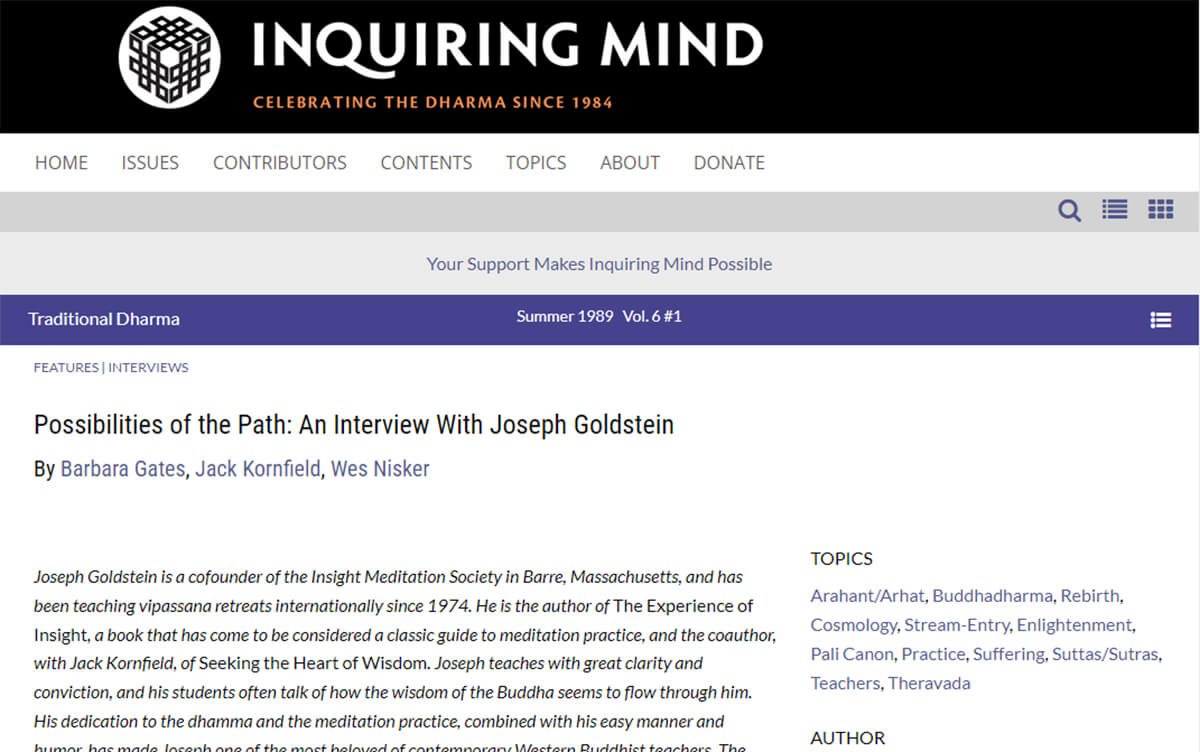
Task: Expand the issue contents list icon
Action: coord(1160,320)
